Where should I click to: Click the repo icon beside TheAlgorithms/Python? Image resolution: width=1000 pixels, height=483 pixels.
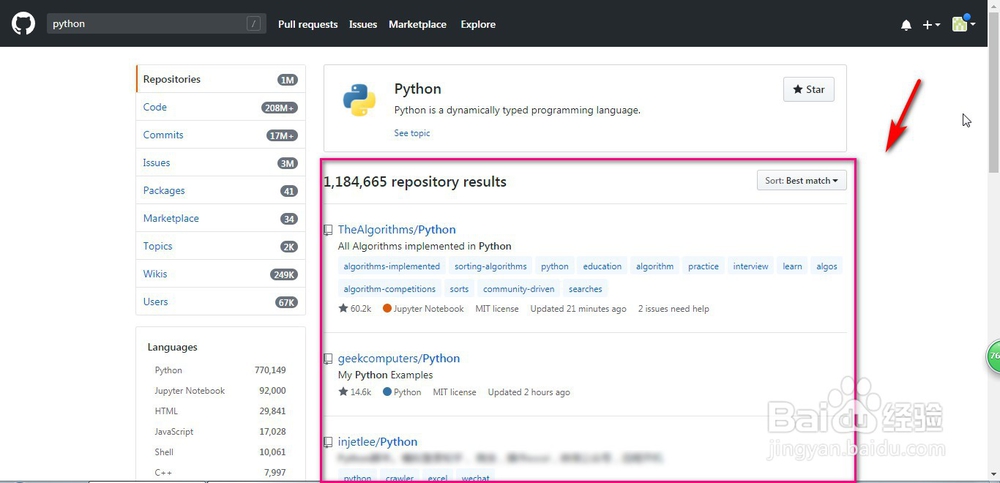(x=328, y=230)
